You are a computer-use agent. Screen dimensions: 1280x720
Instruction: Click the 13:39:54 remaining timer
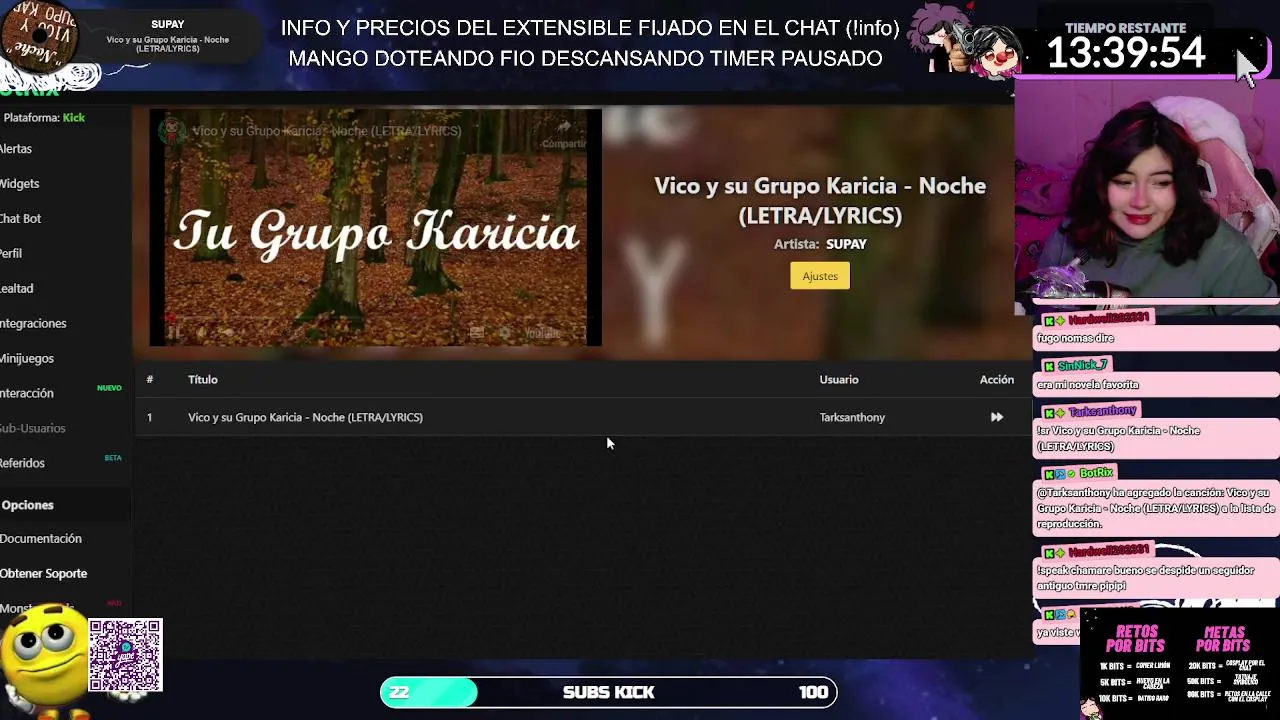[x=1126, y=54]
